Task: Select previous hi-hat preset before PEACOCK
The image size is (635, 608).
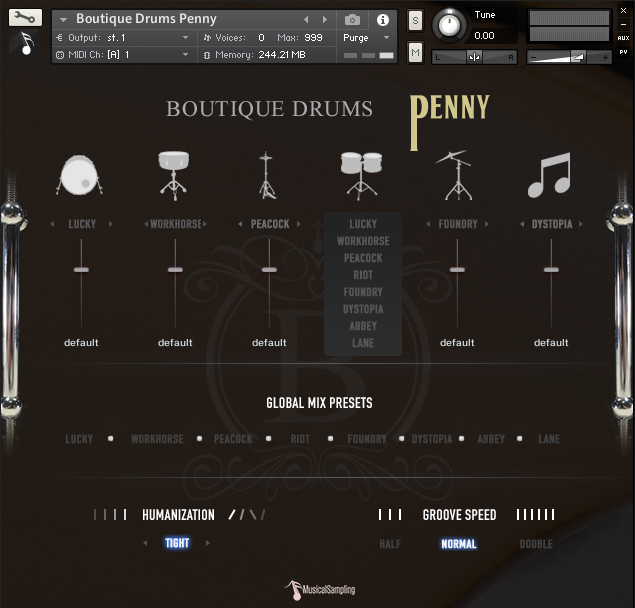Action: pos(240,224)
